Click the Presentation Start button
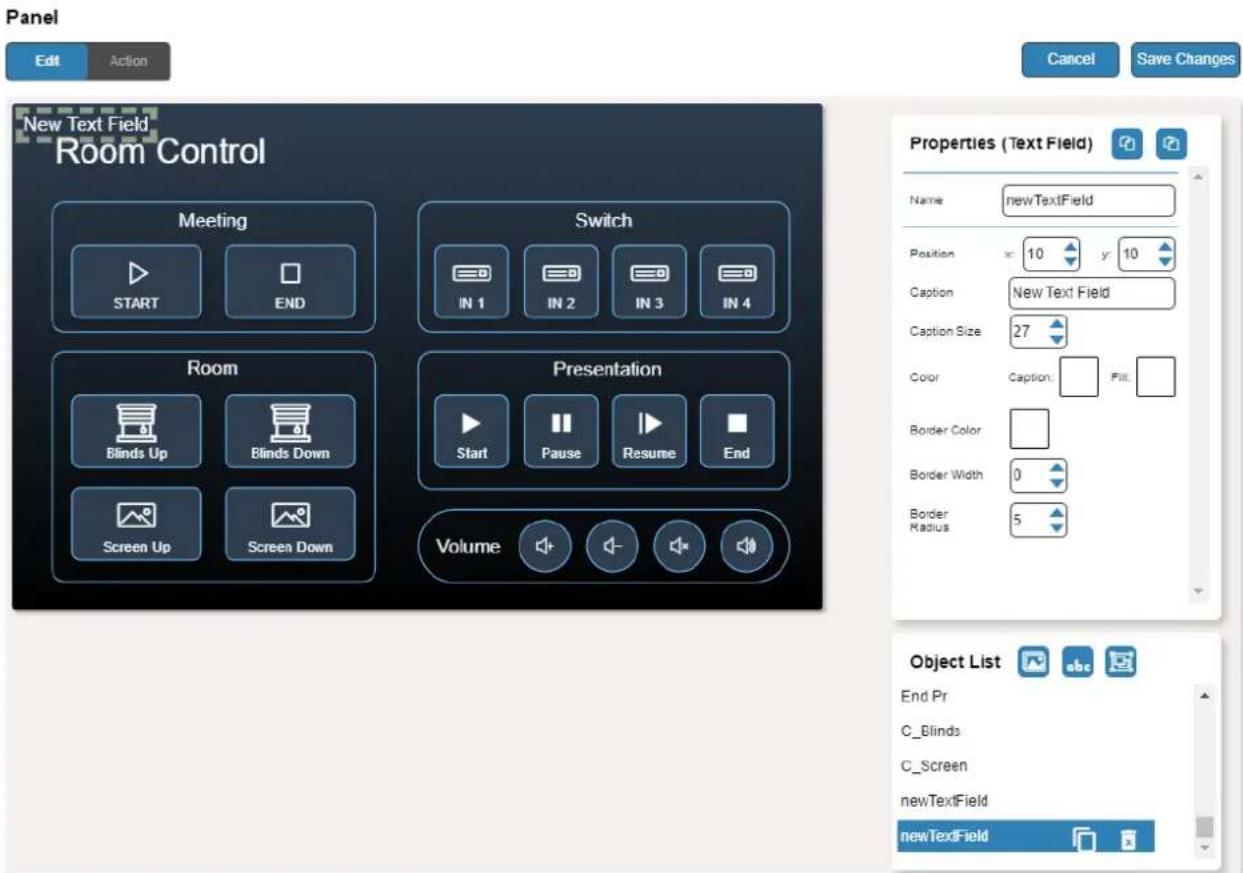Image resolution: width=1243 pixels, height=873 pixels. (471, 431)
